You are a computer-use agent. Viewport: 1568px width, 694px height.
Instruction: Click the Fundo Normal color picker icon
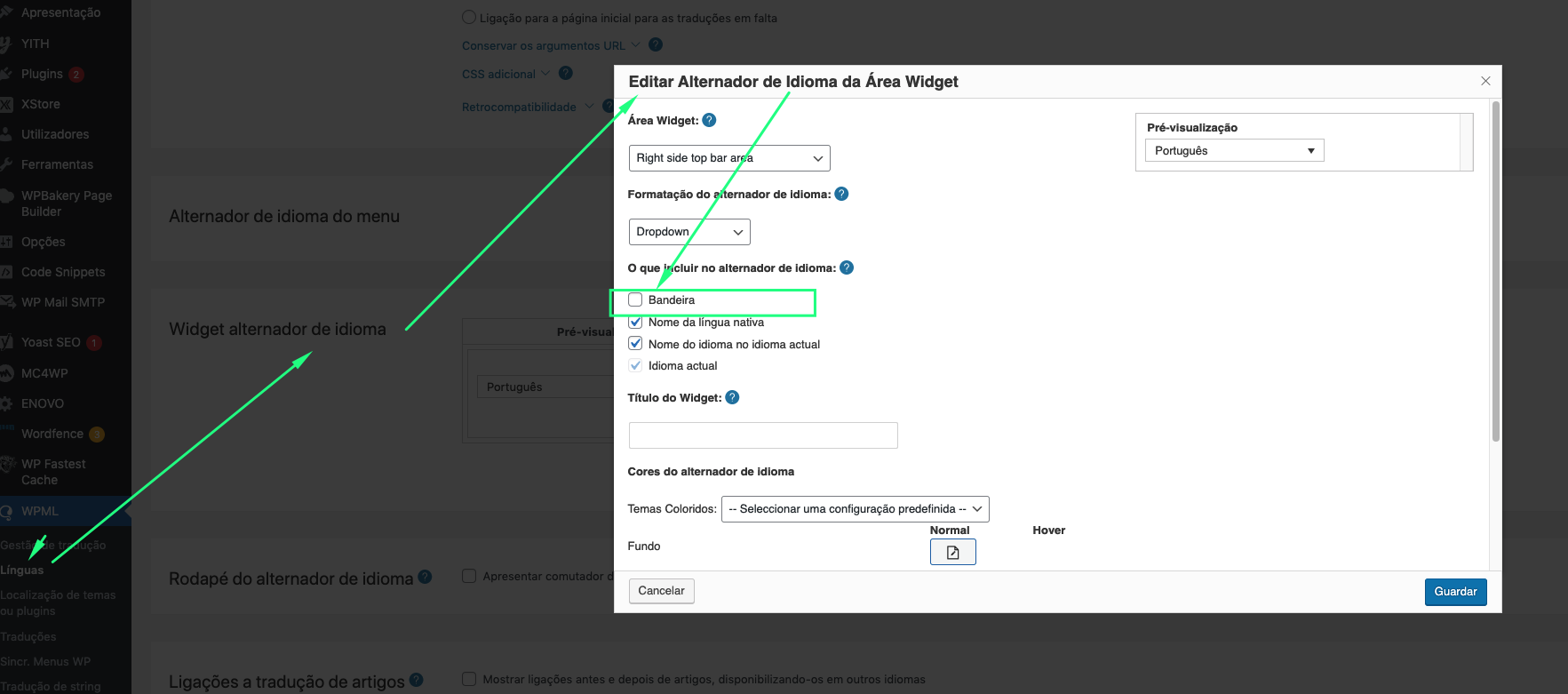point(952,552)
